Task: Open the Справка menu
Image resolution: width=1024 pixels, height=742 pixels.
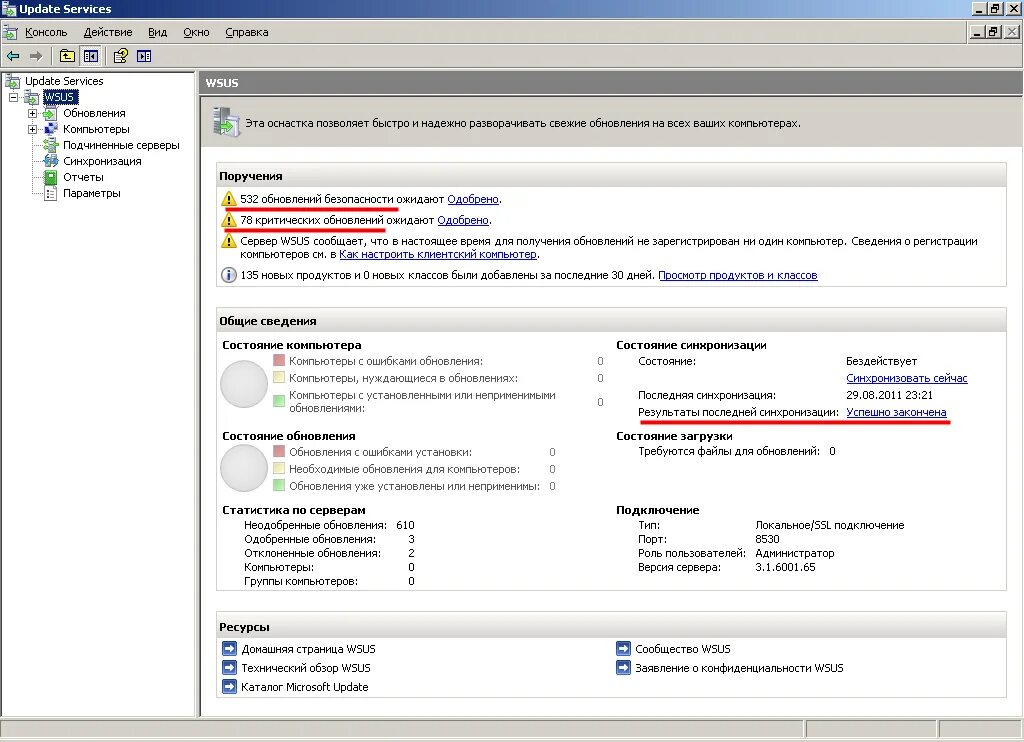Action: tap(247, 32)
